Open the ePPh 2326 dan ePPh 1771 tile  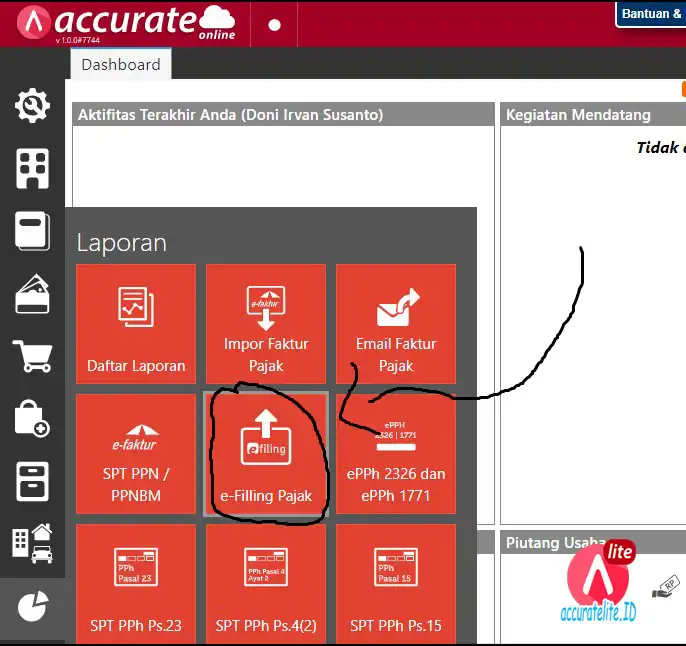[396, 454]
